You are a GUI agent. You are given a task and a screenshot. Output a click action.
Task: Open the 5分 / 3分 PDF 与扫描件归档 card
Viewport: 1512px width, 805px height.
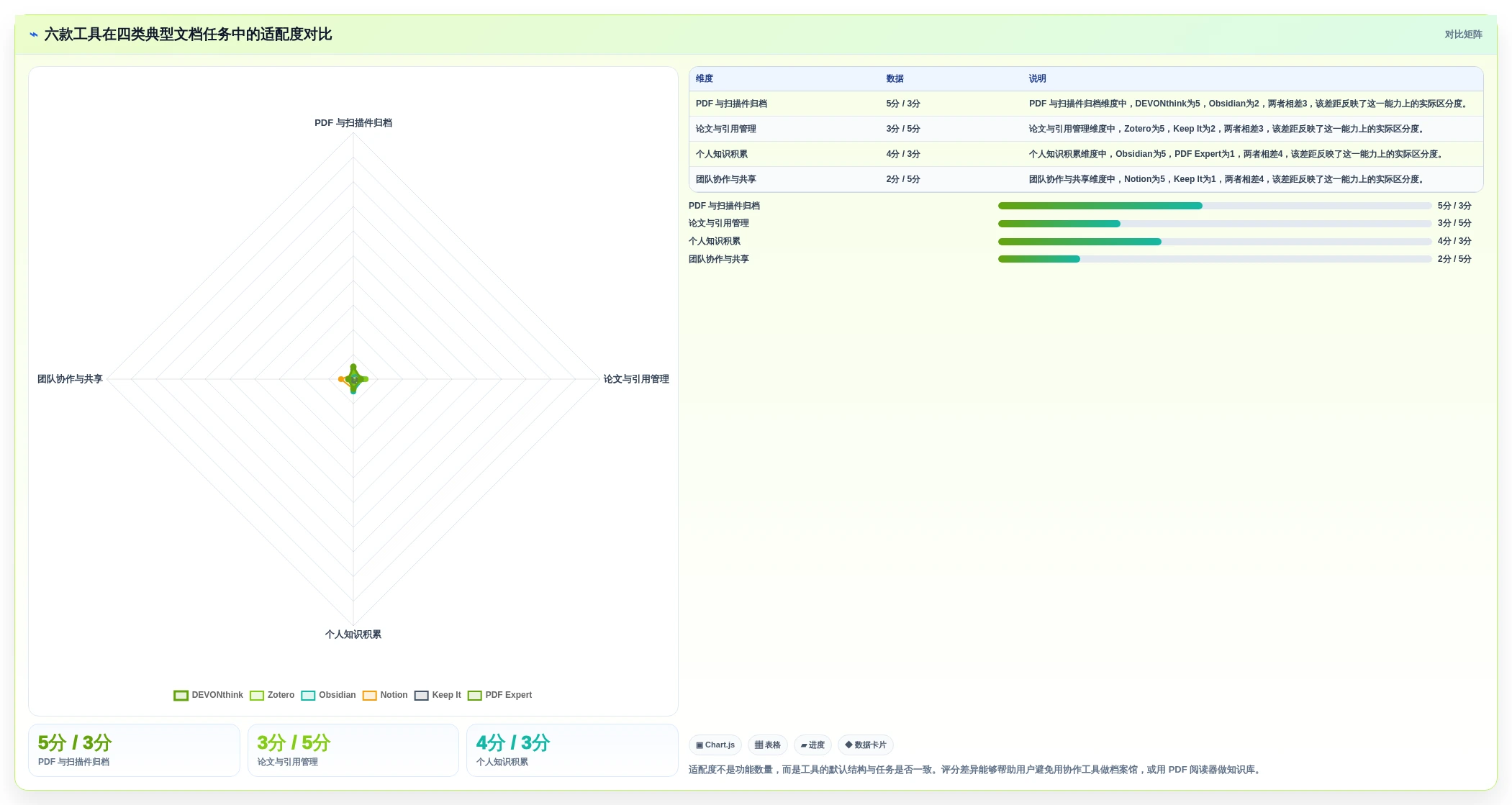[x=134, y=750]
